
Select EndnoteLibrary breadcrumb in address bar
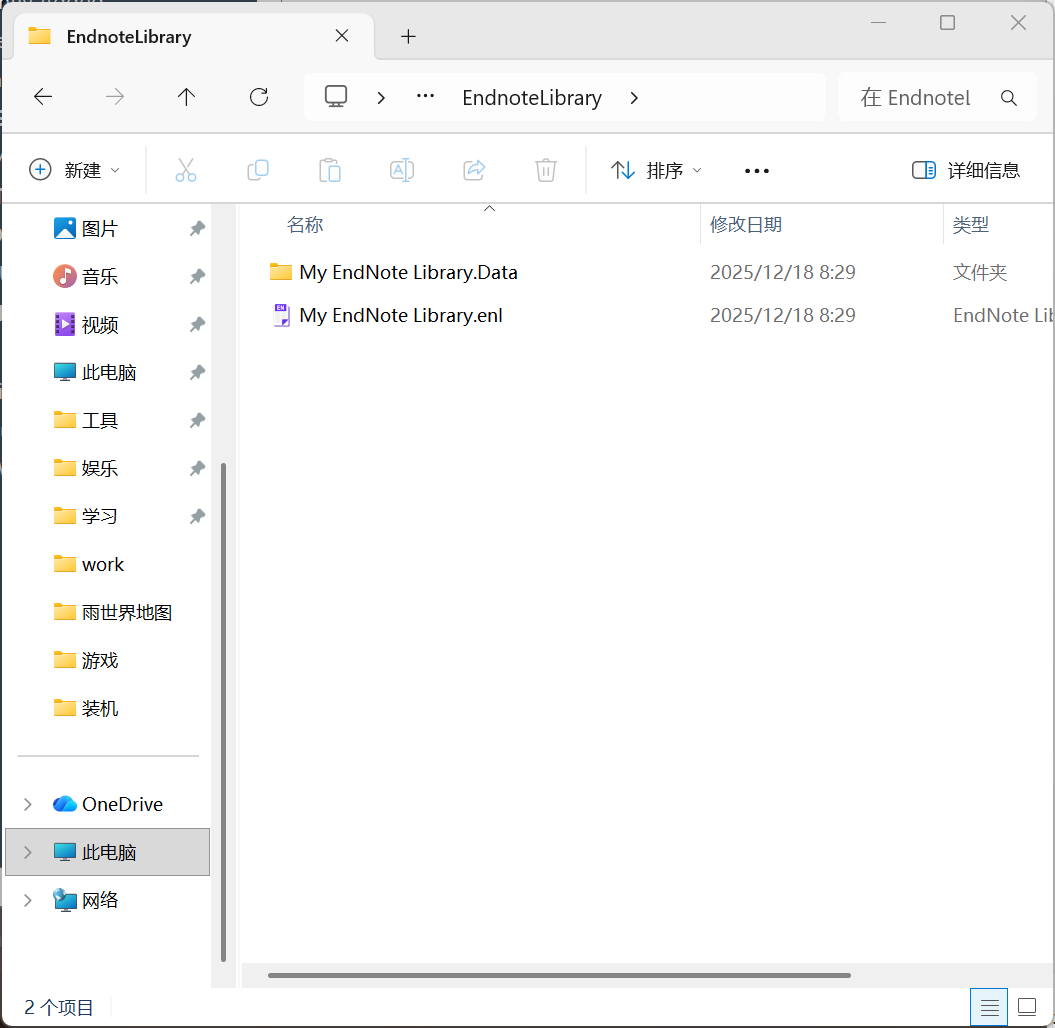coord(532,98)
